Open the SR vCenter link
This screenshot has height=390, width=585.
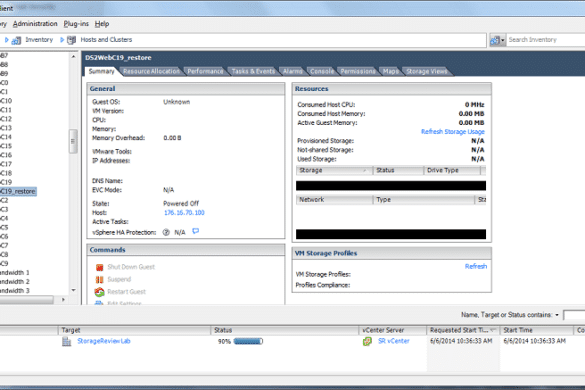tap(394, 341)
